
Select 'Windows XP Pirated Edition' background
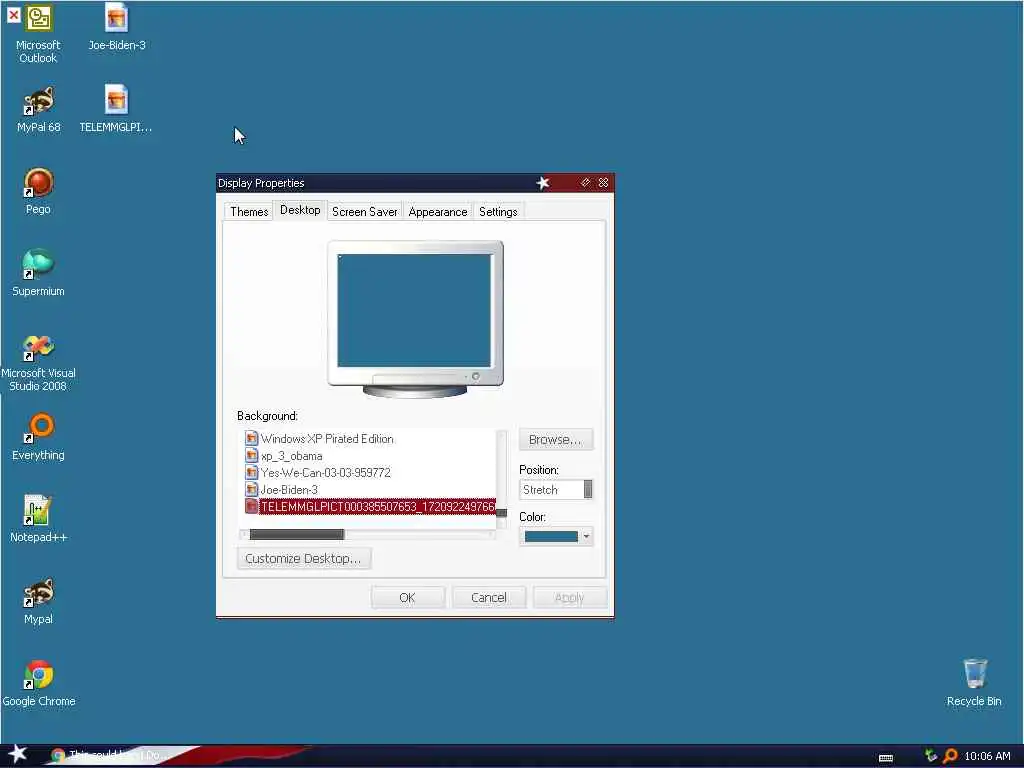pyautogui.click(x=327, y=439)
